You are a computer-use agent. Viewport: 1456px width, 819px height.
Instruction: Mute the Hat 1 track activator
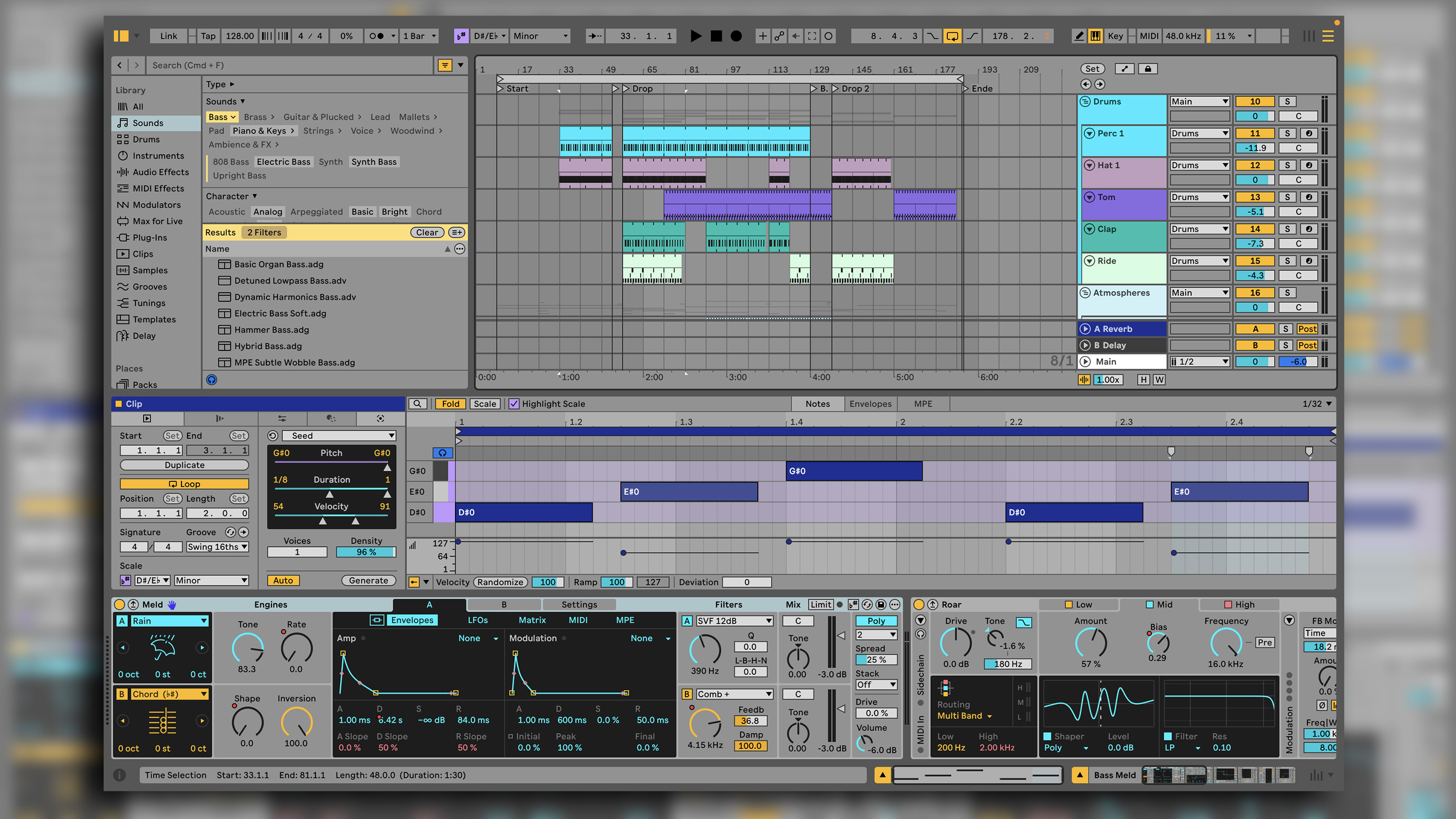point(1255,164)
